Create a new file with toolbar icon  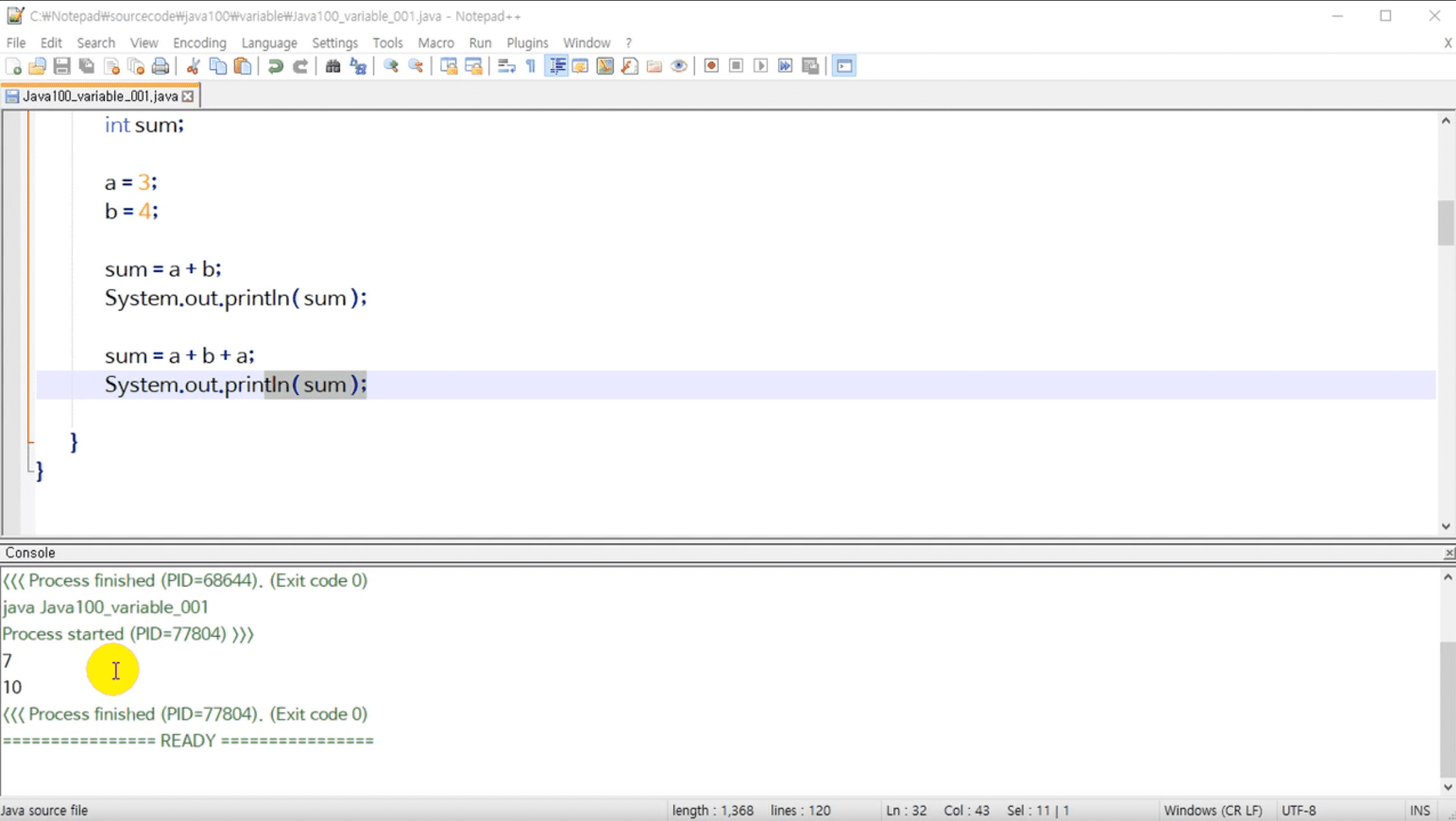pyautogui.click(x=13, y=66)
